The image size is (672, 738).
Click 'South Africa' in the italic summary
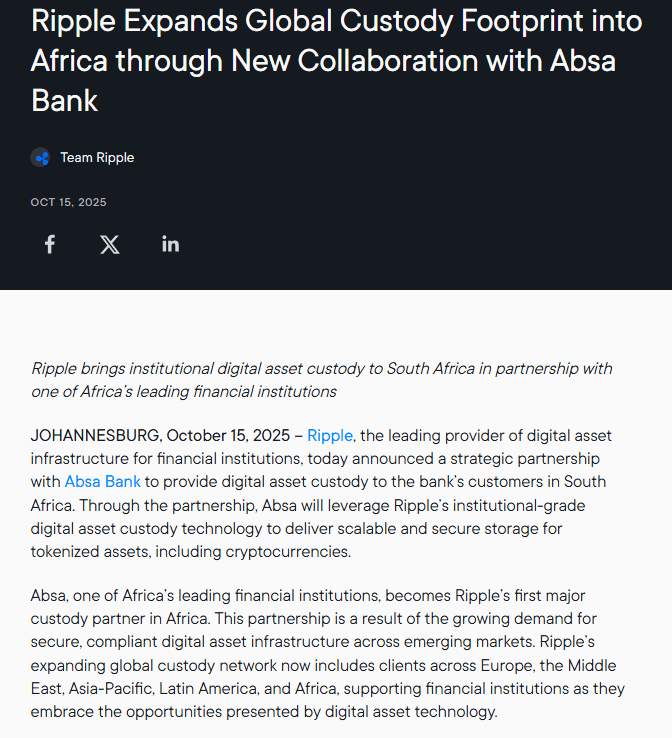point(432,369)
